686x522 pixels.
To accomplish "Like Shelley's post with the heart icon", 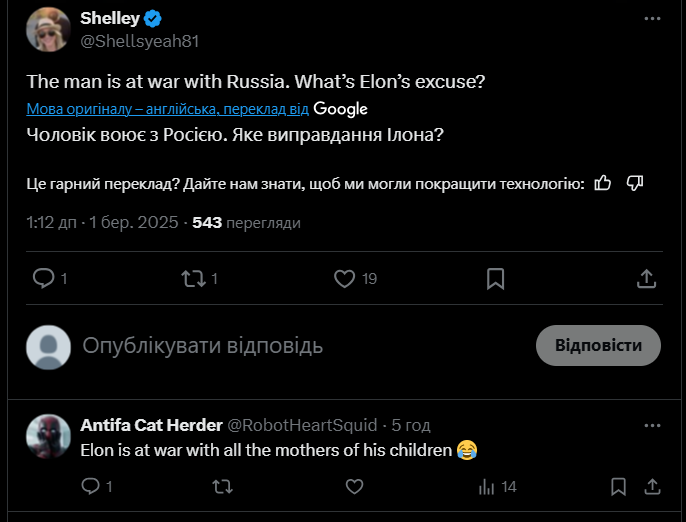I will [x=345, y=279].
